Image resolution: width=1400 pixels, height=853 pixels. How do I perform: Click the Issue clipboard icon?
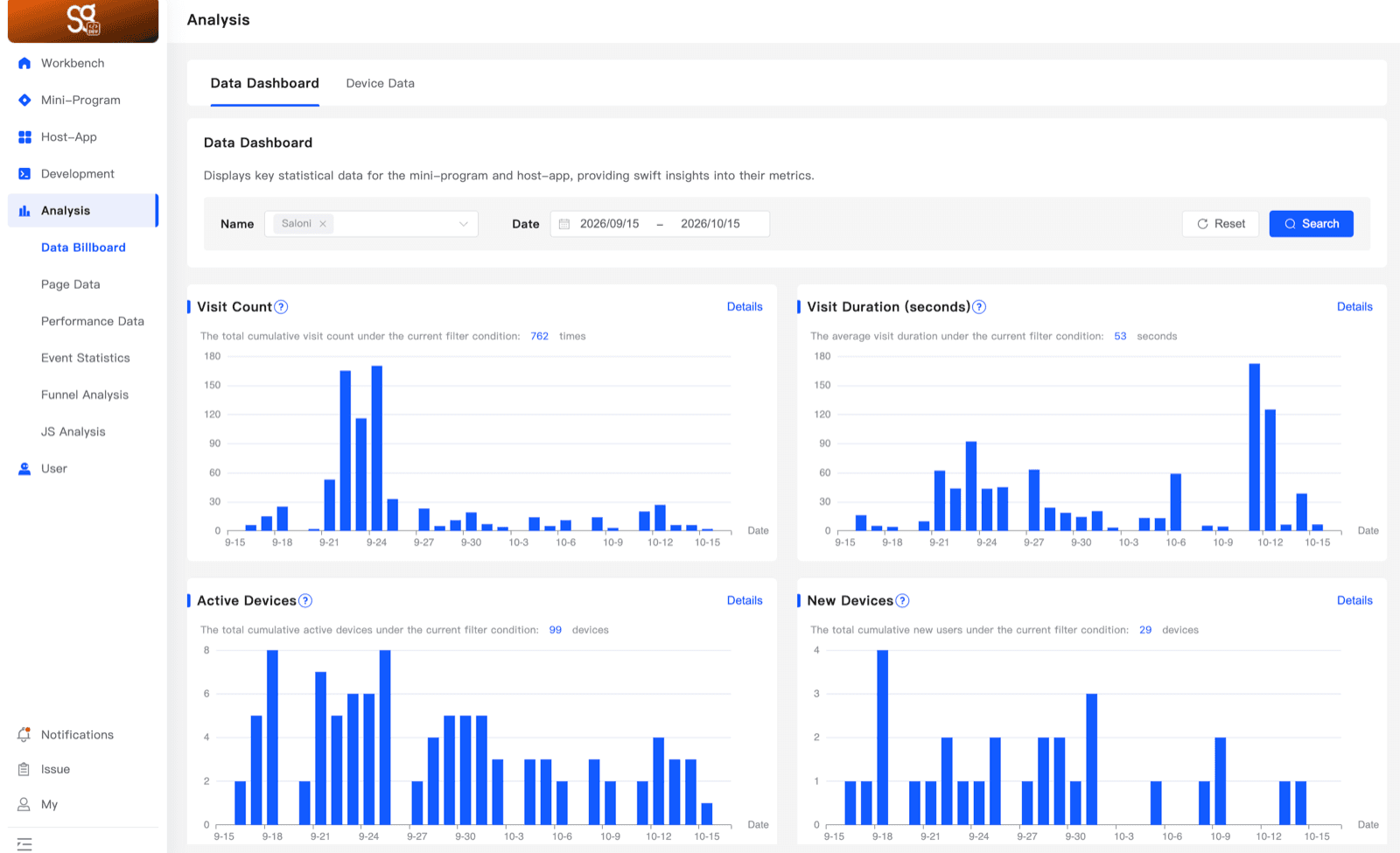point(24,769)
